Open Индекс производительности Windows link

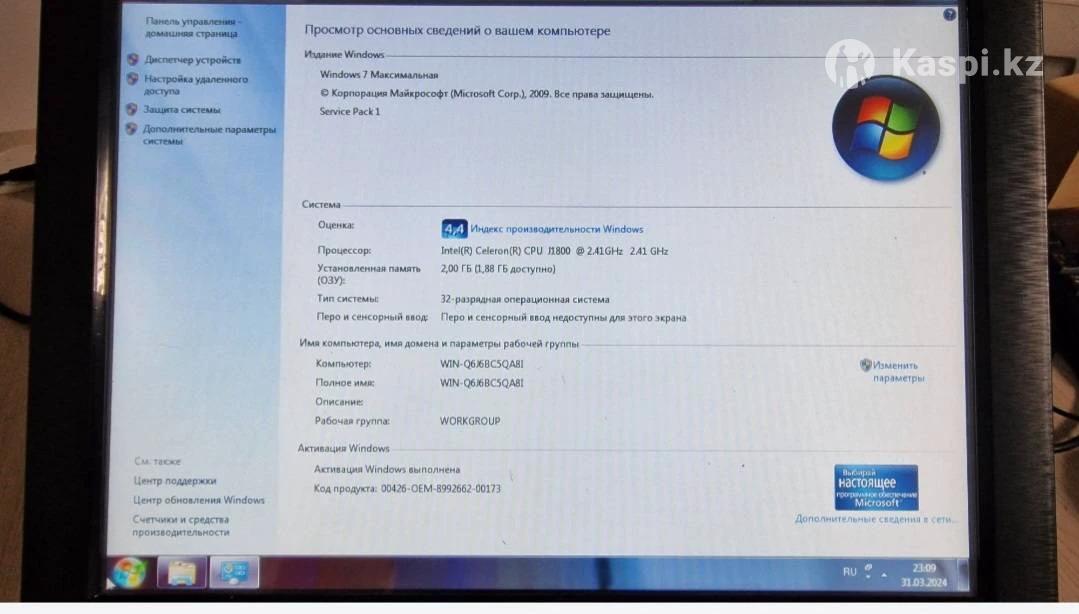click(556, 229)
